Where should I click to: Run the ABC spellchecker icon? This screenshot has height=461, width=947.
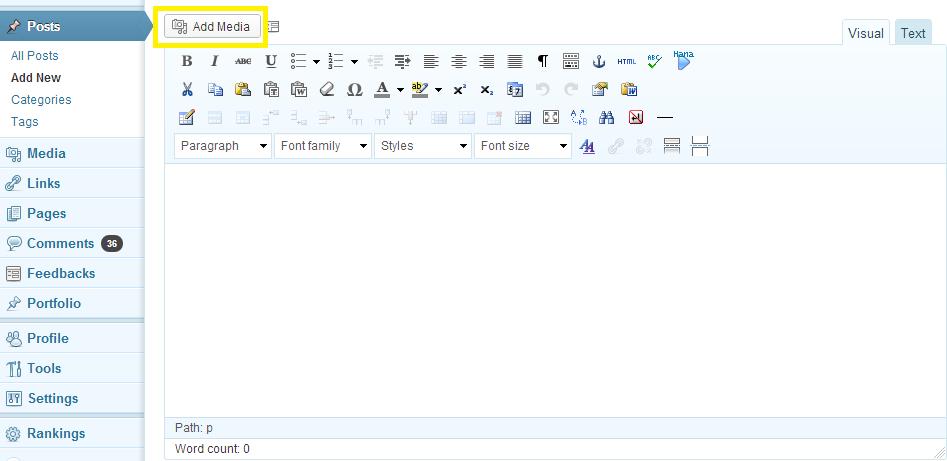(x=654, y=61)
